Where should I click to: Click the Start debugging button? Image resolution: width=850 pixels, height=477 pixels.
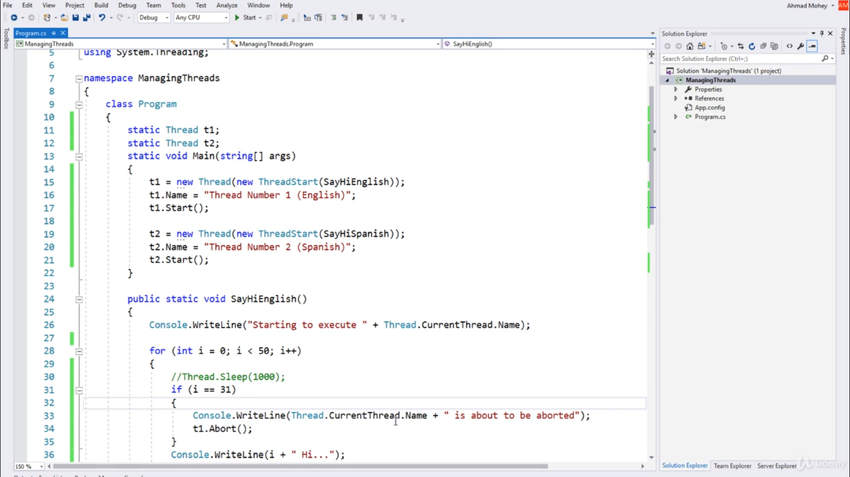point(246,18)
